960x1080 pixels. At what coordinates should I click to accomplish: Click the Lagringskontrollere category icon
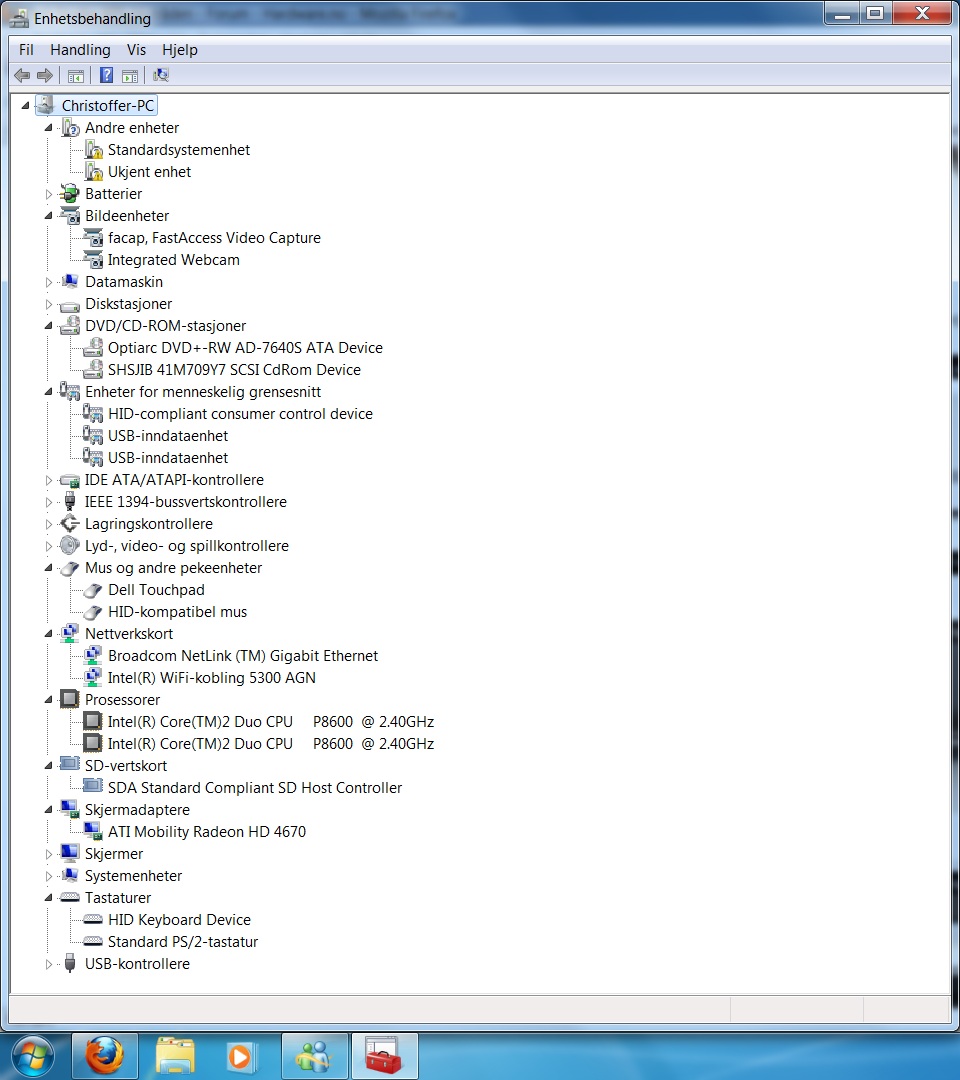tap(70, 523)
